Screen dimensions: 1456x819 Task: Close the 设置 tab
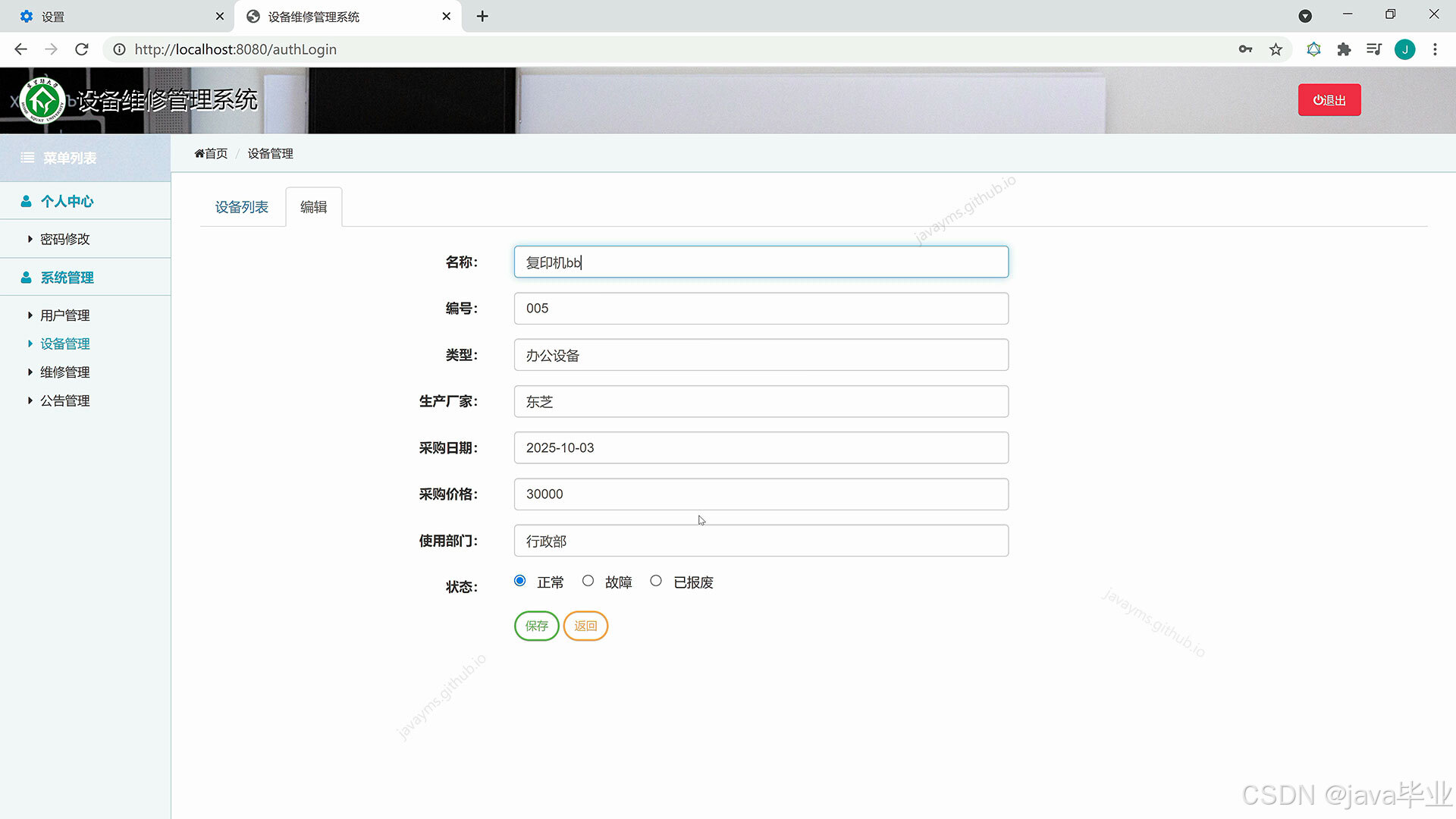[x=219, y=16]
